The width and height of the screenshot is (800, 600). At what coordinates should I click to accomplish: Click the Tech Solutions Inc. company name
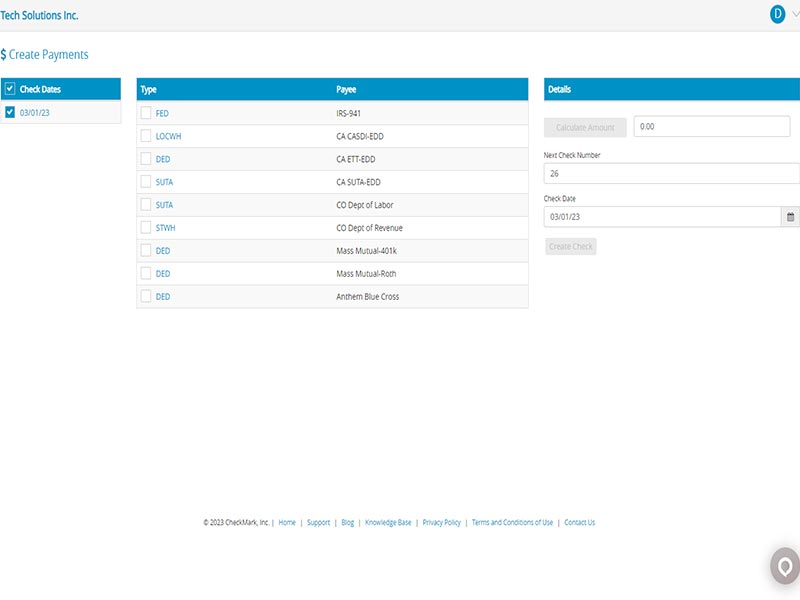(39, 15)
